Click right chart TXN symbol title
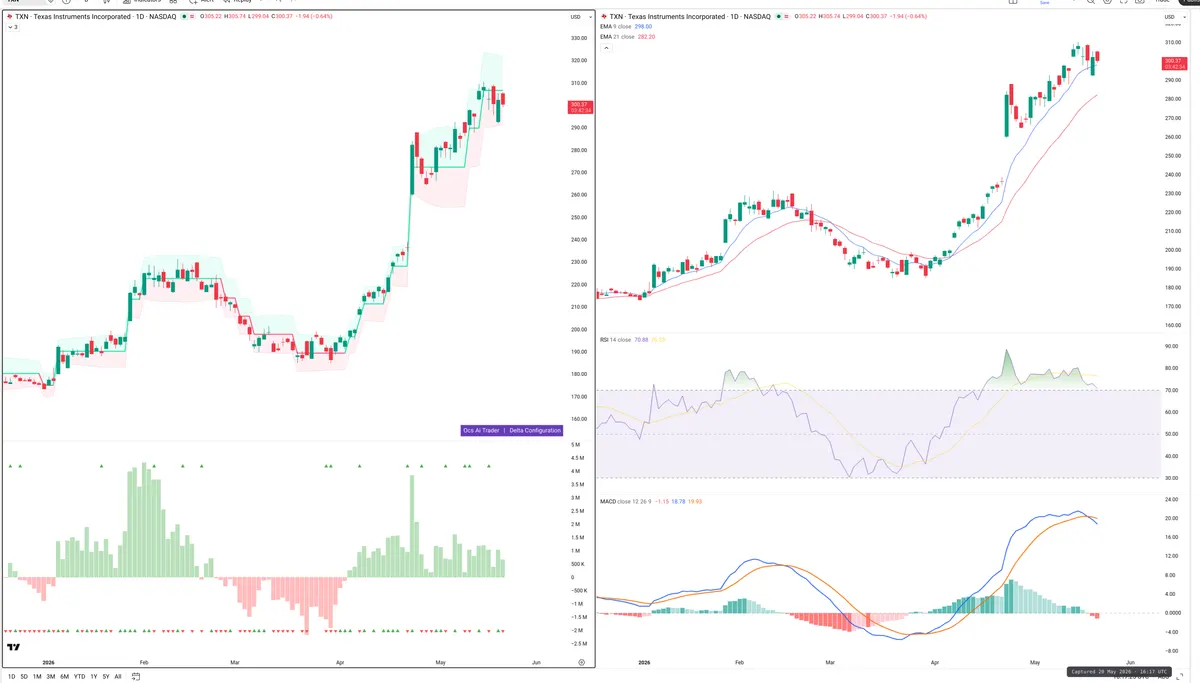The width and height of the screenshot is (1200, 683). click(x=691, y=17)
